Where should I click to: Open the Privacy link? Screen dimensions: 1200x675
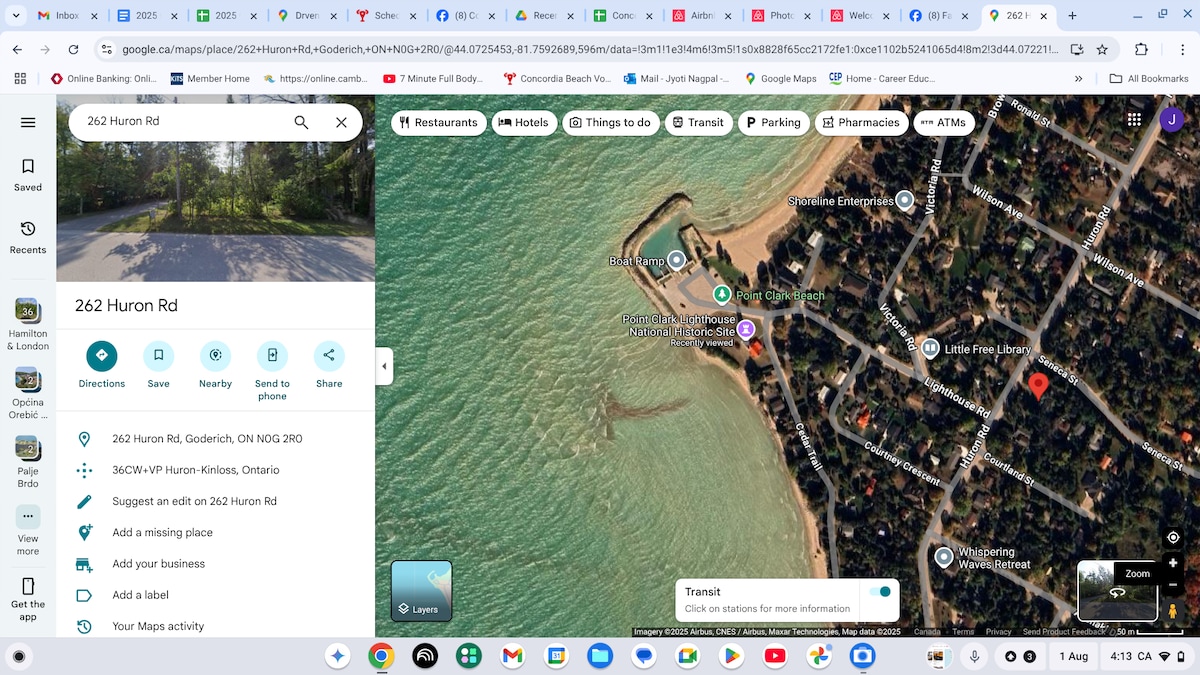[x=998, y=632]
